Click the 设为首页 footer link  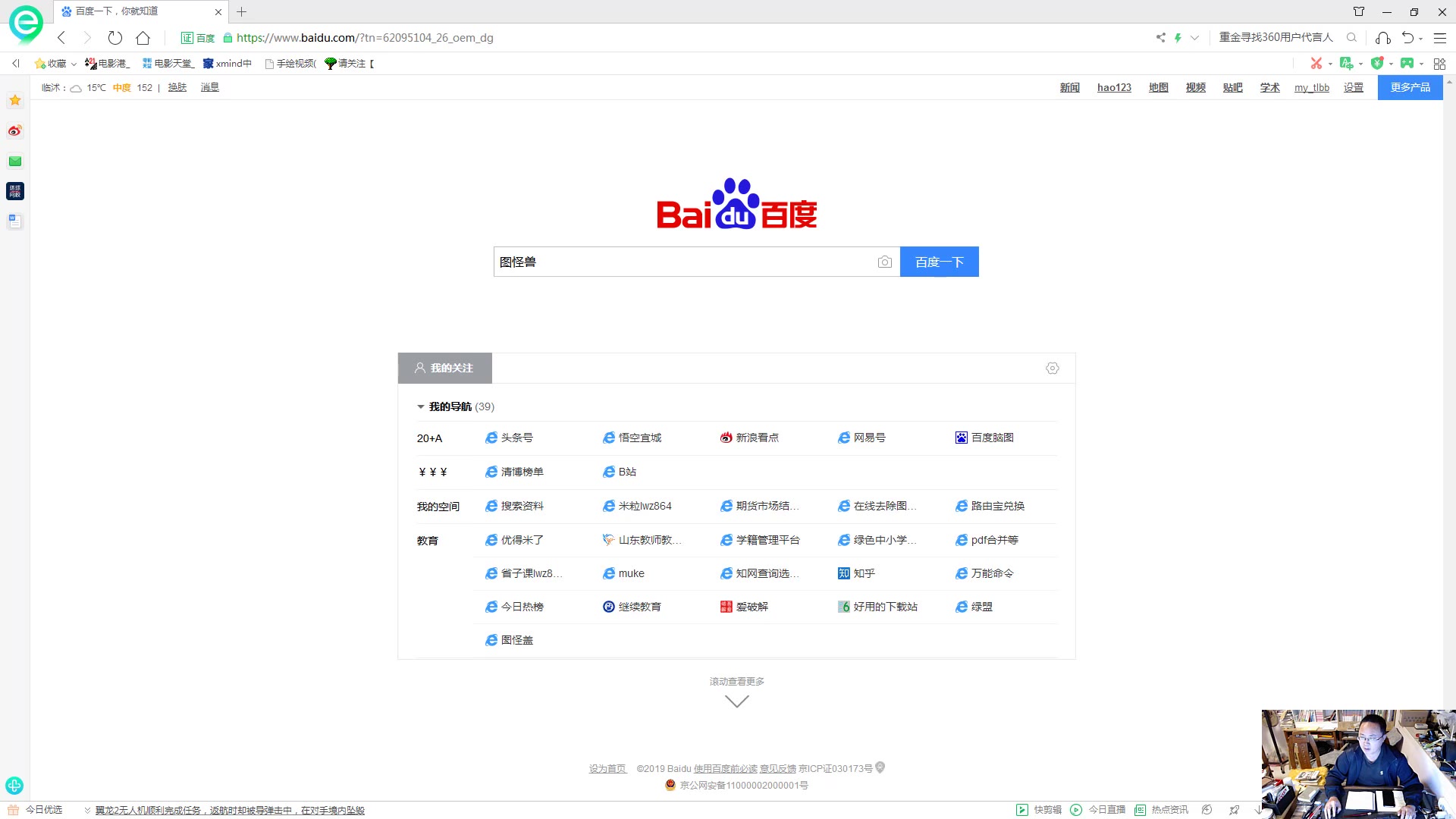point(607,768)
